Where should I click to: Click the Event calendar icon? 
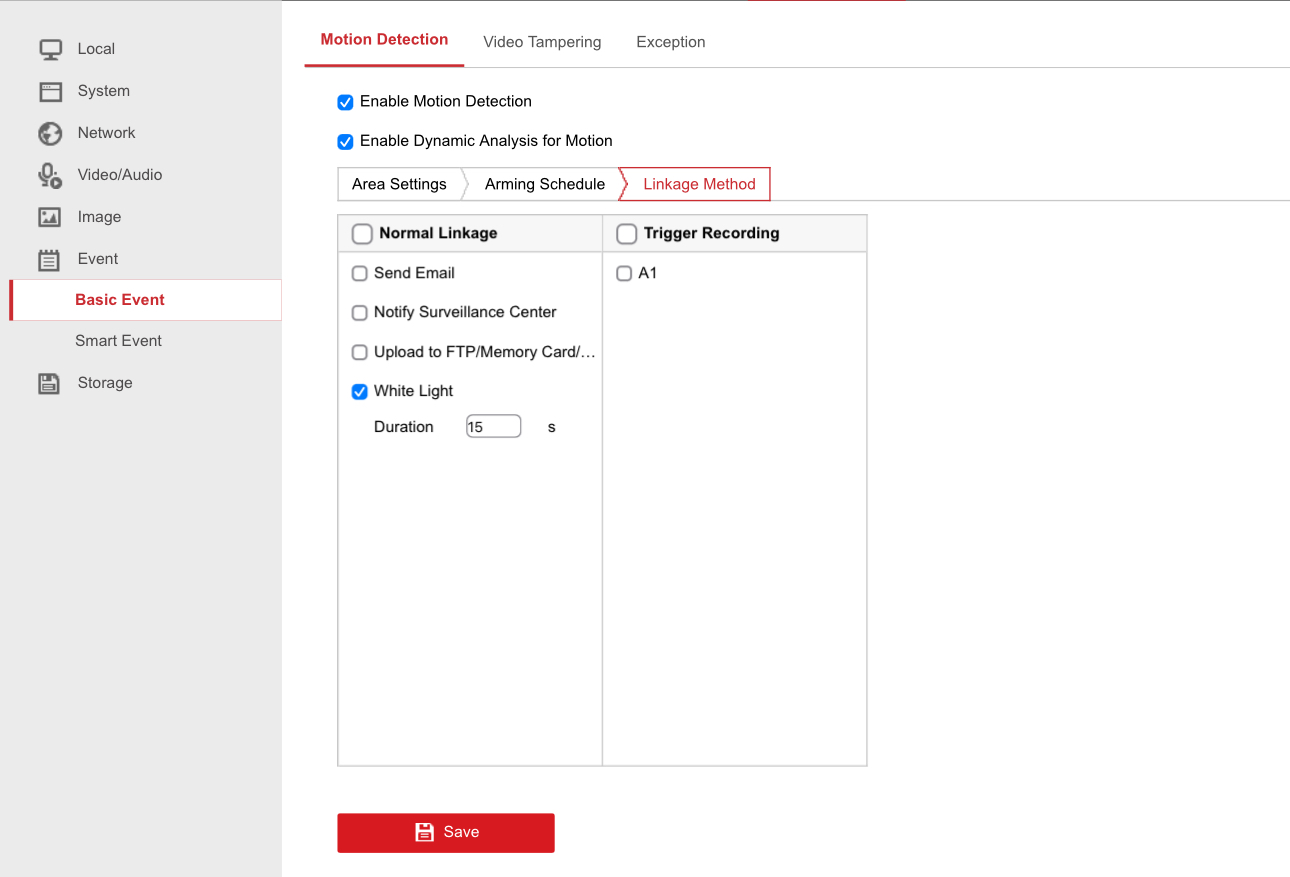(50, 260)
